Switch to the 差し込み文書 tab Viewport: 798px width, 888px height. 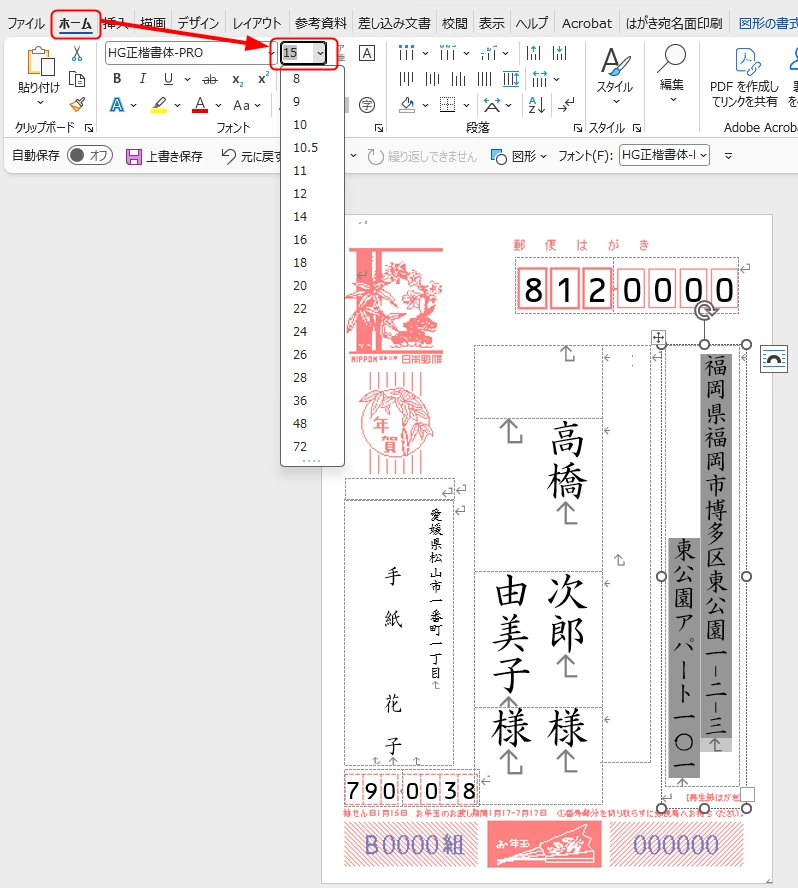click(394, 23)
